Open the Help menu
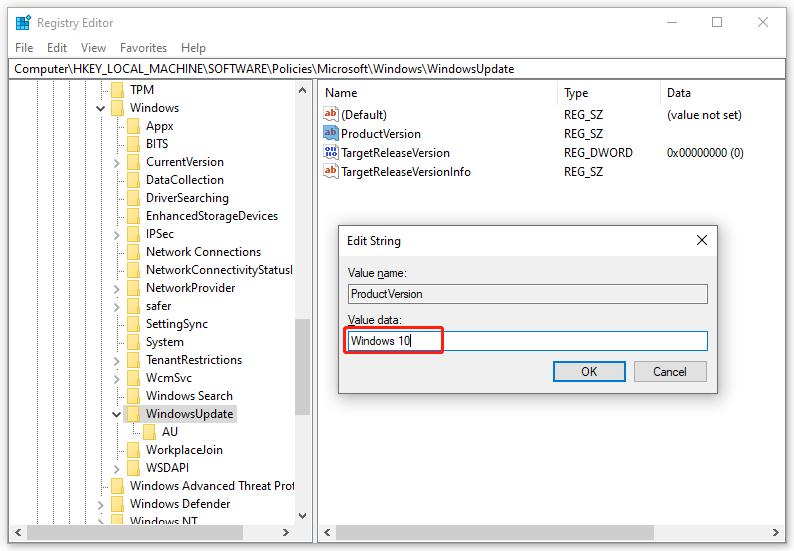This screenshot has height=551, width=794. [193, 48]
